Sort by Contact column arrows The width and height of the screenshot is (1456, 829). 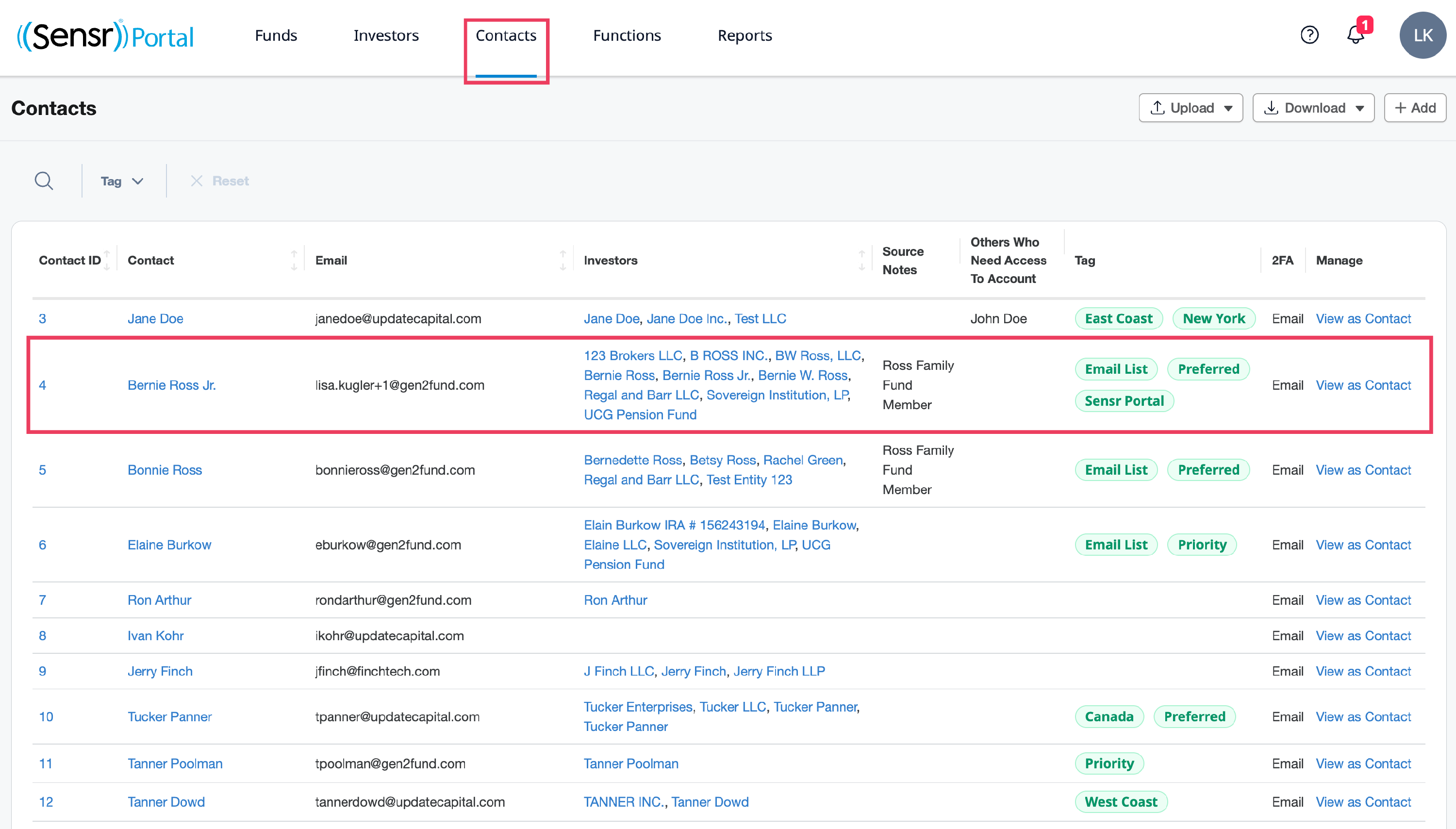point(294,260)
